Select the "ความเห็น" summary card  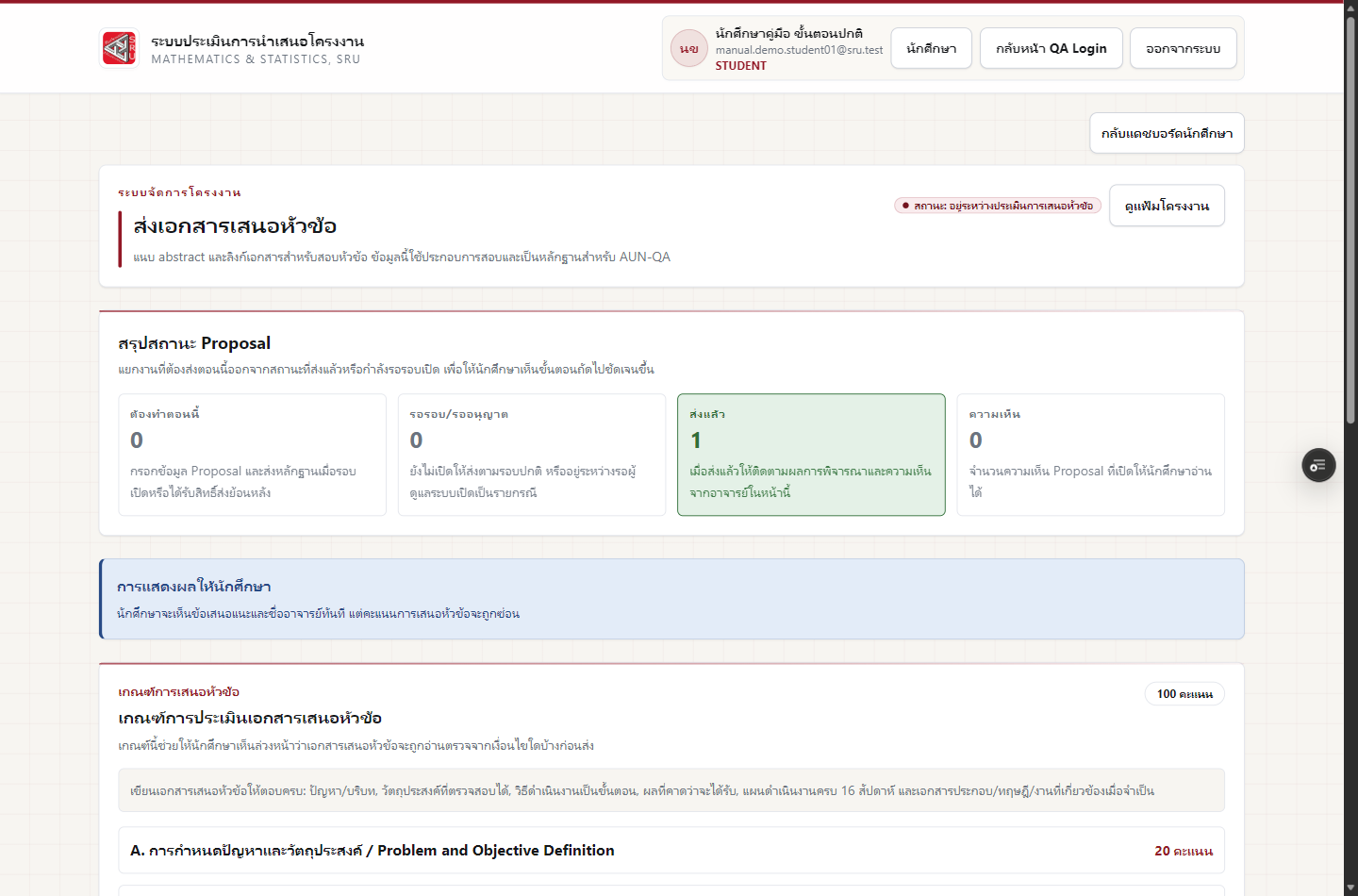click(1091, 455)
